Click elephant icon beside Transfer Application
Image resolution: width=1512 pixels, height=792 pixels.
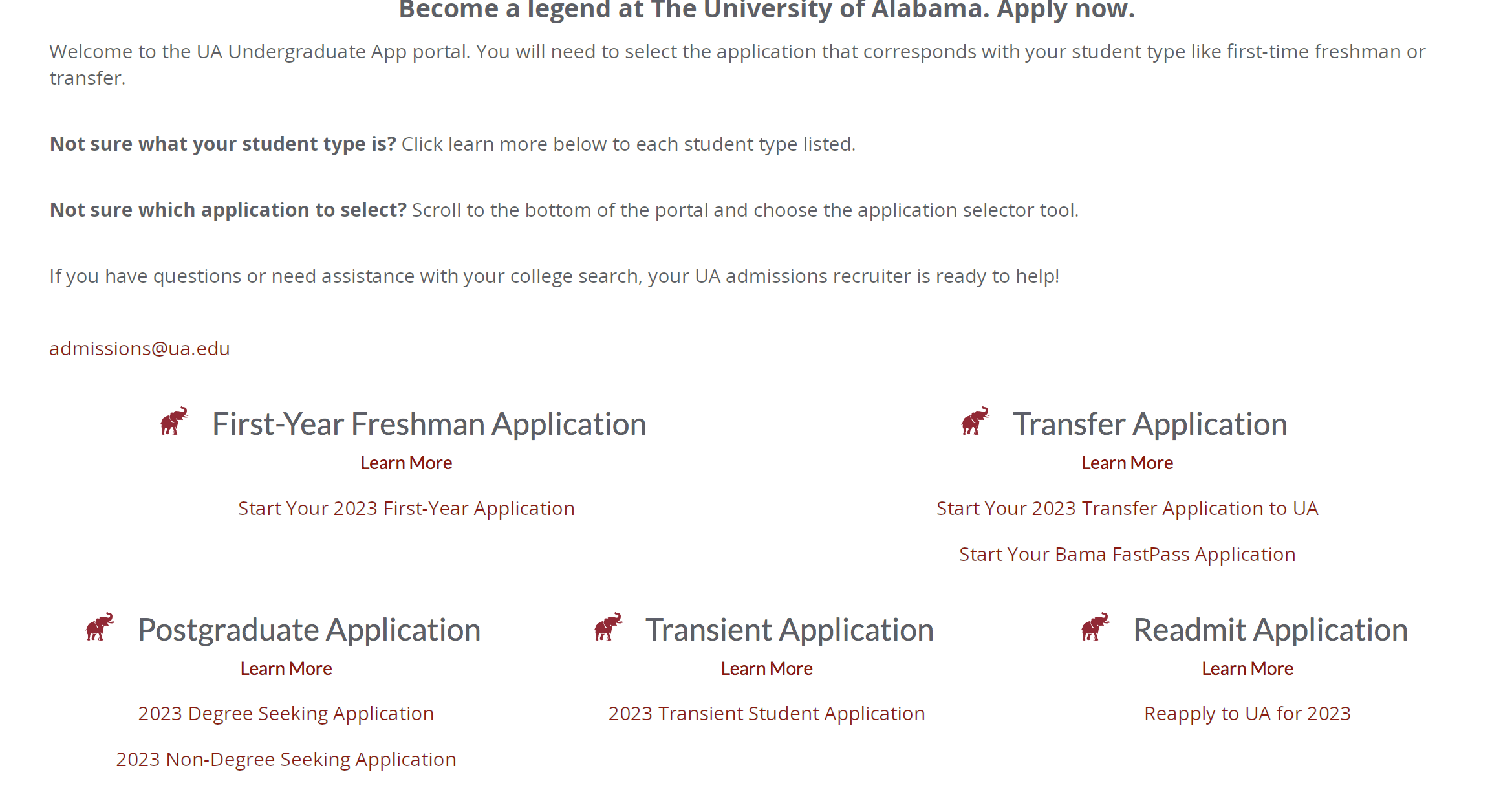coord(975,421)
